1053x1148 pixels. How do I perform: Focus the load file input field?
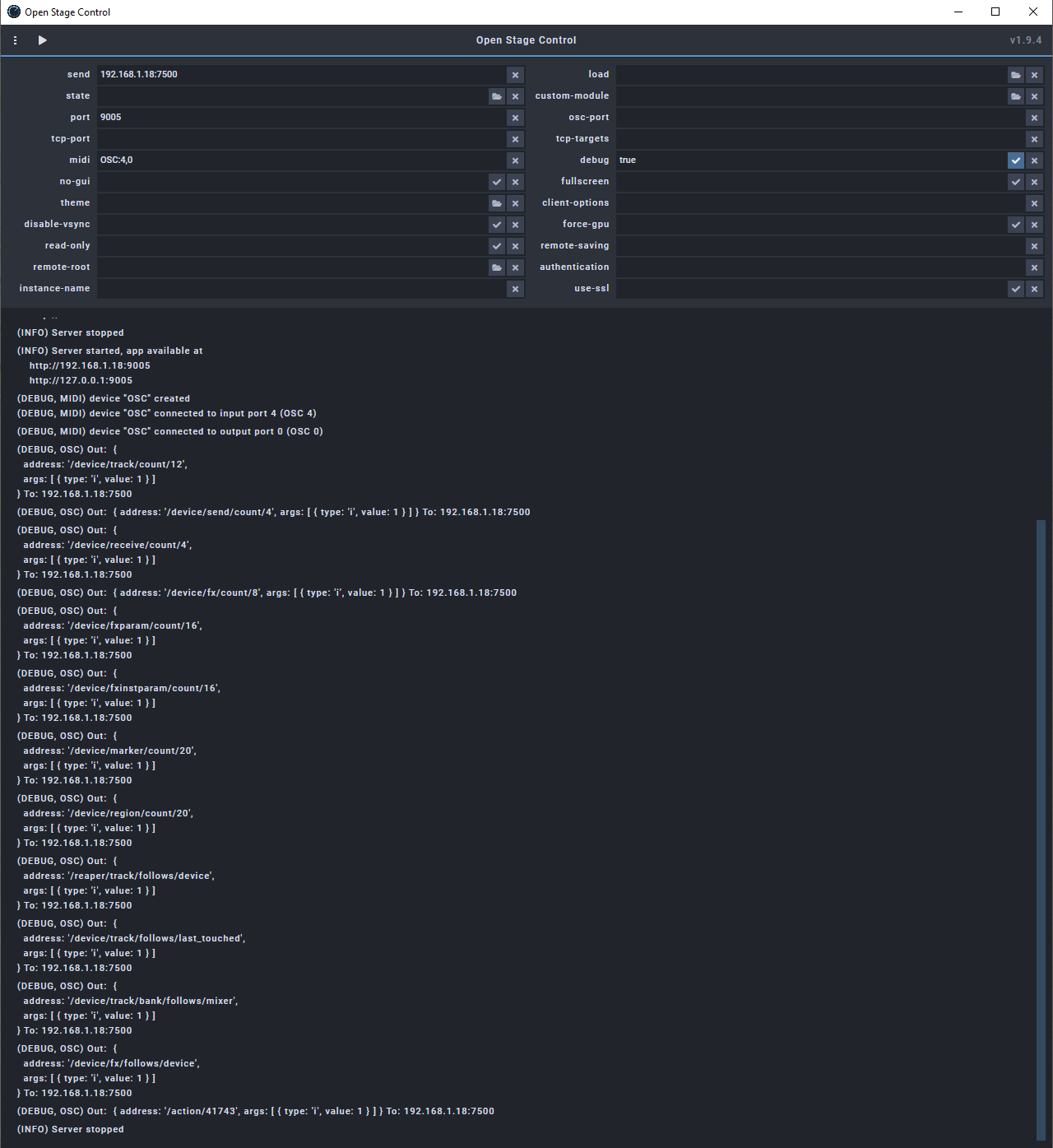(811, 75)
